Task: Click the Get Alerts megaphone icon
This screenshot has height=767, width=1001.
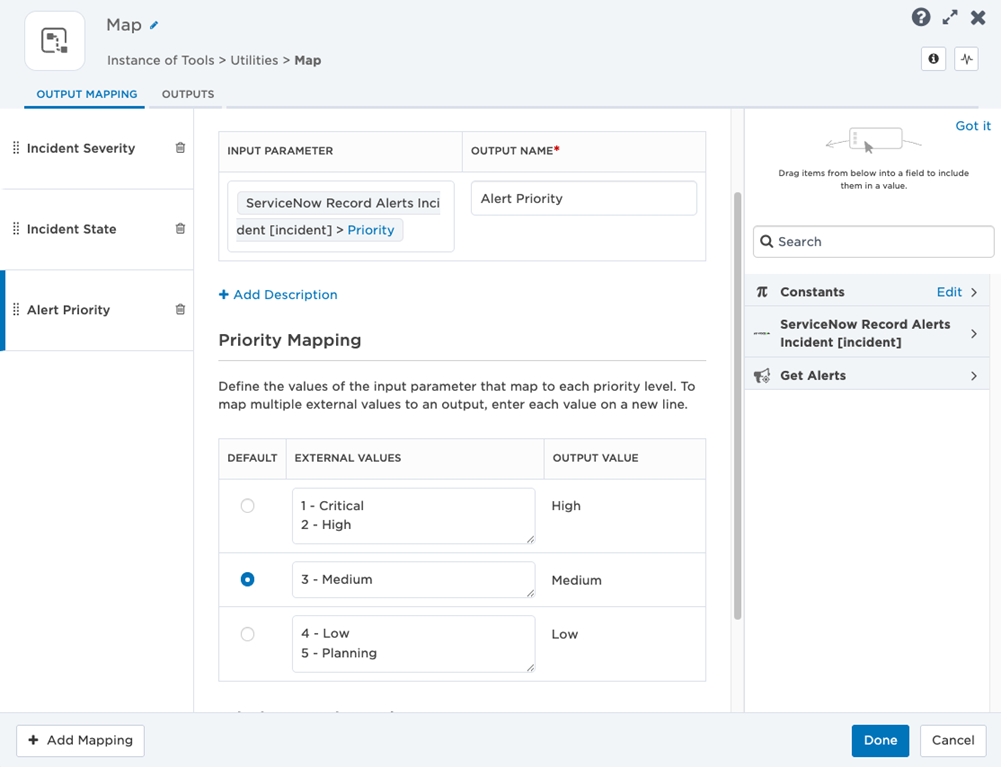Action: (x=762, y=376)
